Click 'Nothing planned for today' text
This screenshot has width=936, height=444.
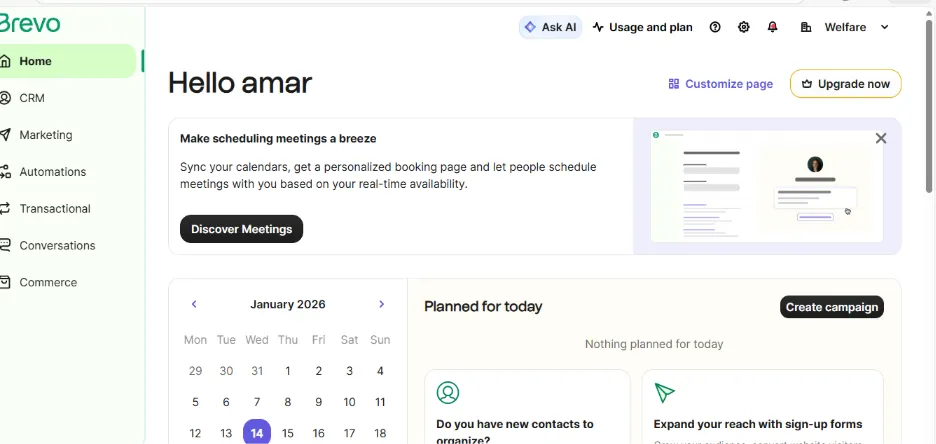654,344
